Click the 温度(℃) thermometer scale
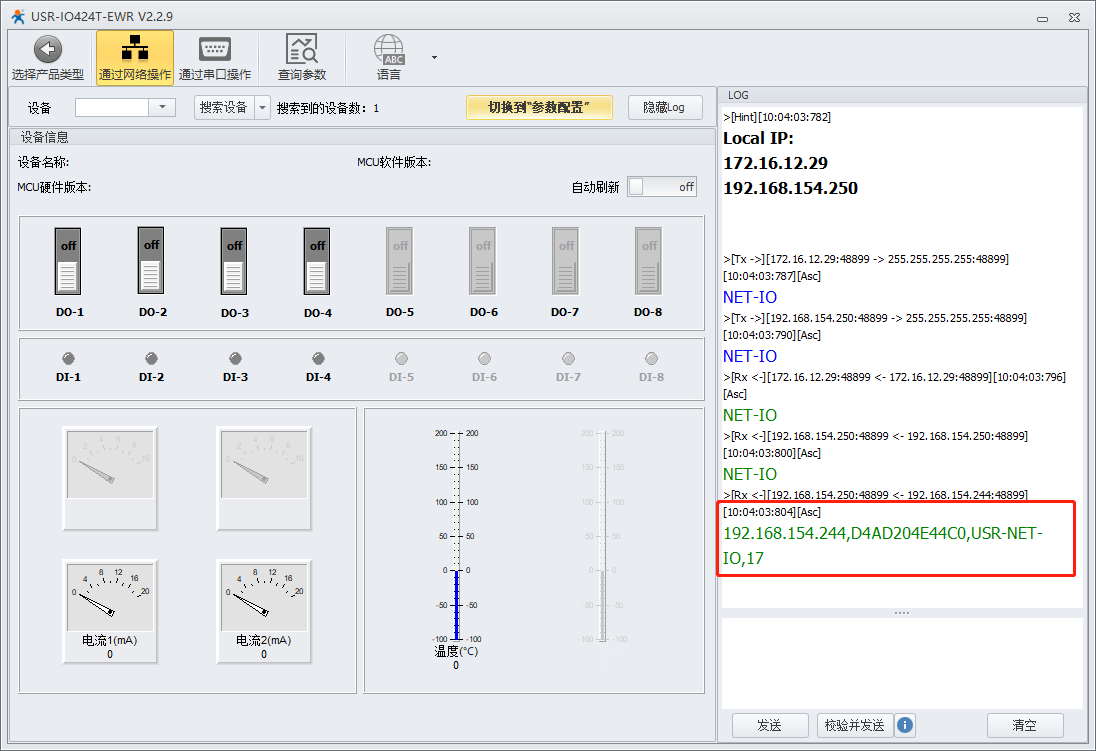The height and width of the screenshot is (751, 1096). (x=456, y=536)
